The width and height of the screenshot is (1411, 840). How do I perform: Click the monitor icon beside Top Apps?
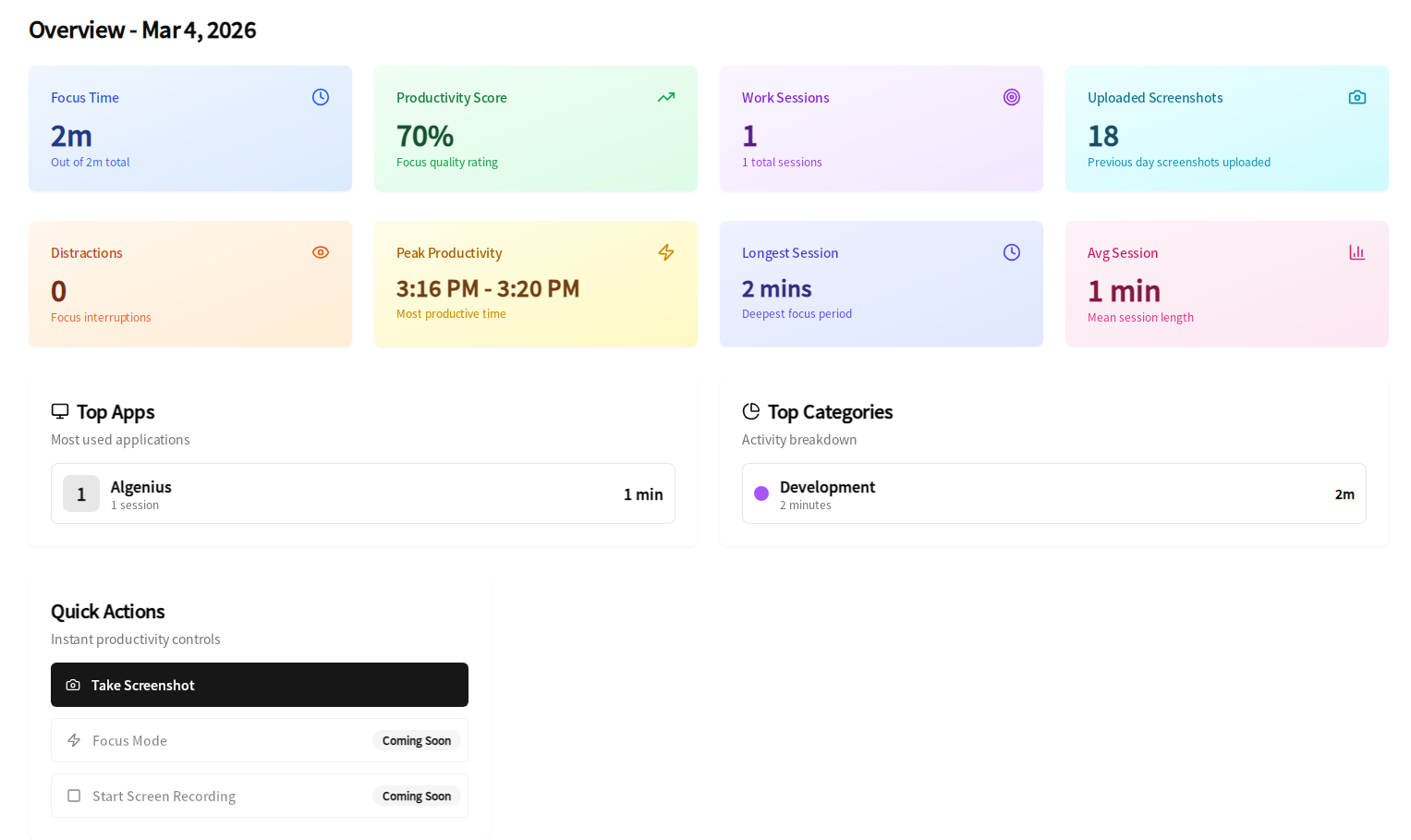tap(60, 411)
